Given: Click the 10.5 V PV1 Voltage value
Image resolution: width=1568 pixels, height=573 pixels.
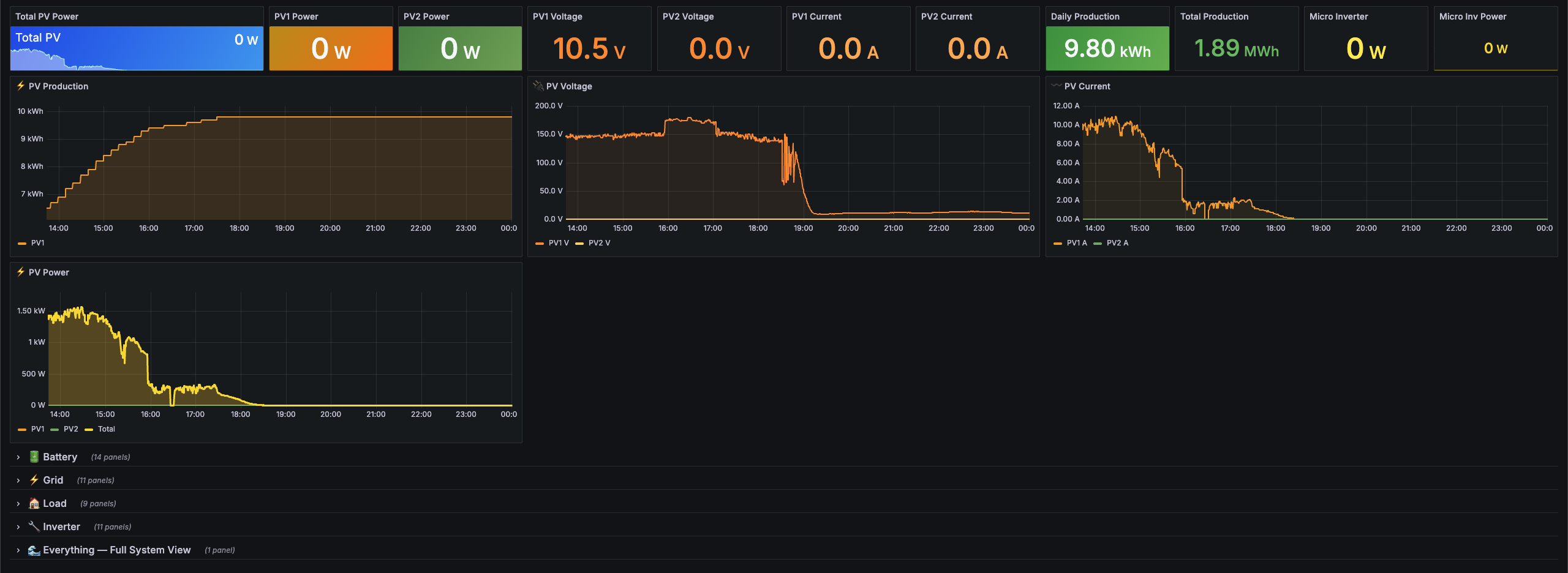Looking at the screenshot, I should 589,48.
